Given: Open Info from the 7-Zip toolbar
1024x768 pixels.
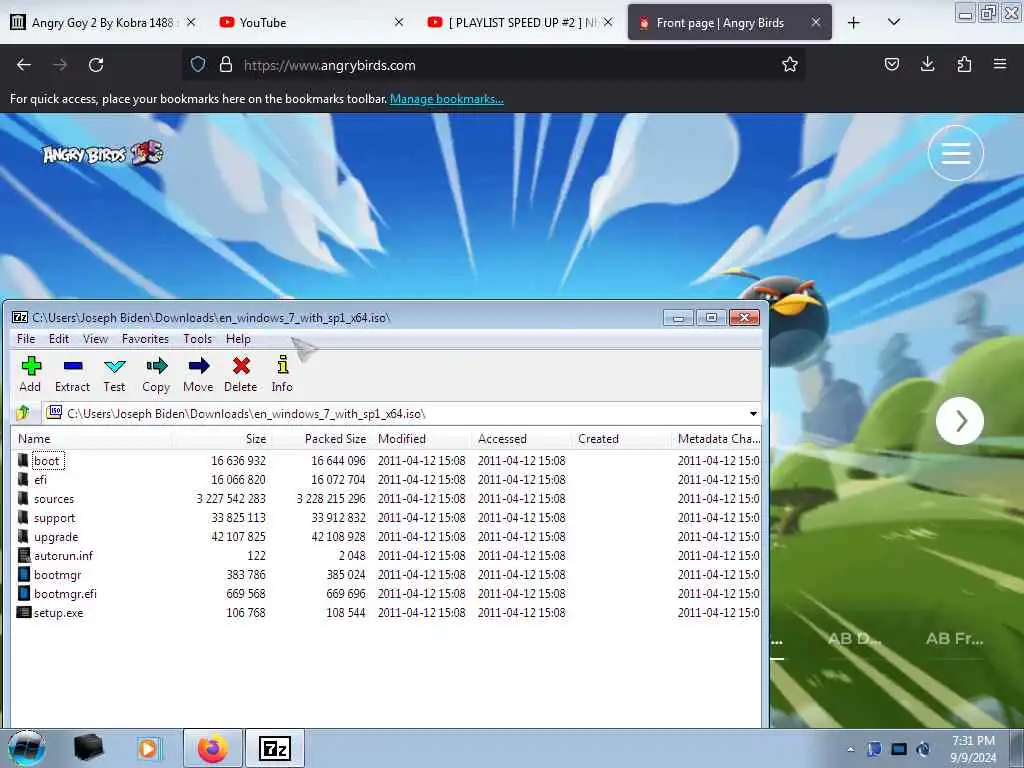Looking at the screenshot, I should [282, 374].
